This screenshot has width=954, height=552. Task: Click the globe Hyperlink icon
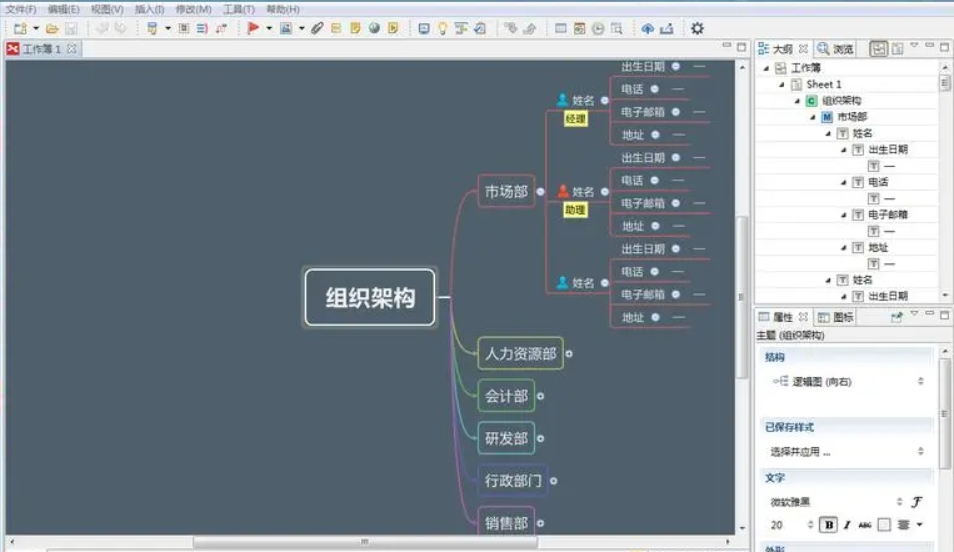[374, 29]
